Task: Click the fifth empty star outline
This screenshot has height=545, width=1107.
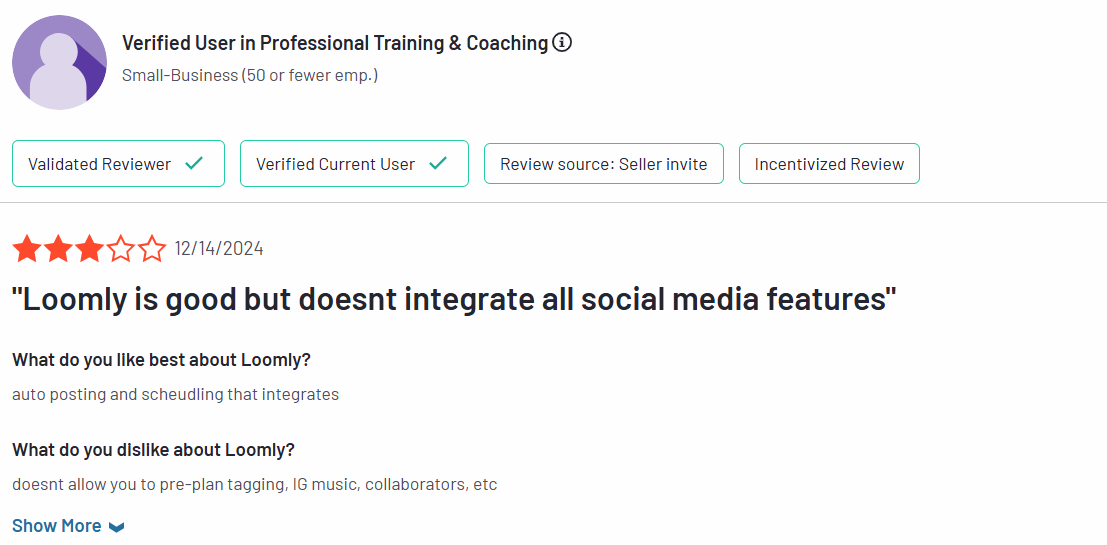Action: click(x=151, y=248)
